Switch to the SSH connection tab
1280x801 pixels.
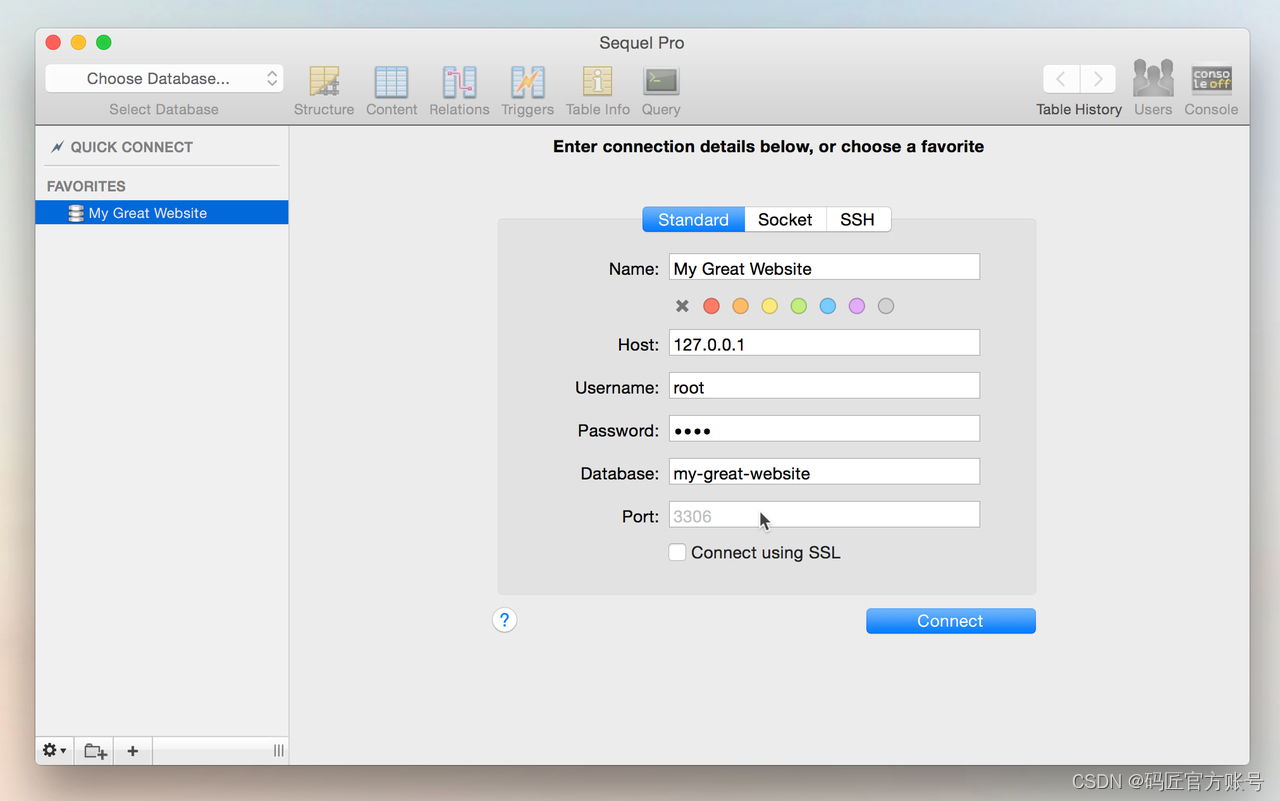click(857, 220)
